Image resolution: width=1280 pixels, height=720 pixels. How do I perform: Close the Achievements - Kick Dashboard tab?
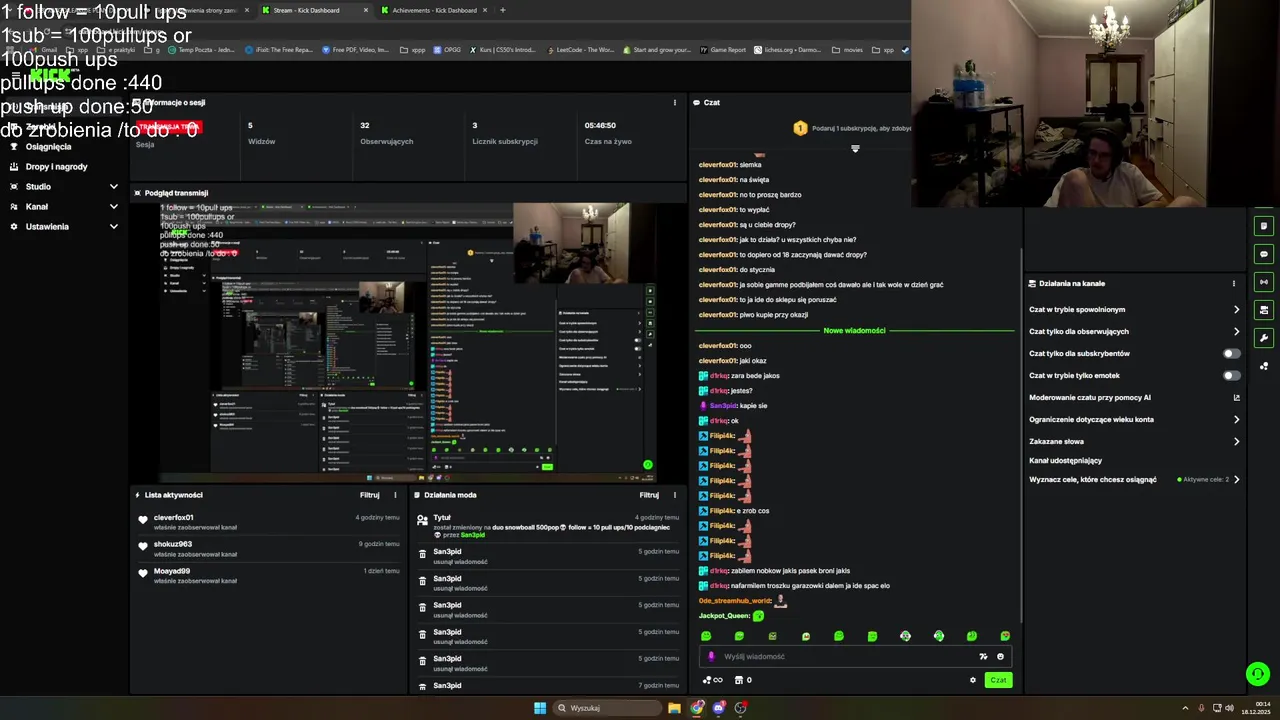(485, 10)
